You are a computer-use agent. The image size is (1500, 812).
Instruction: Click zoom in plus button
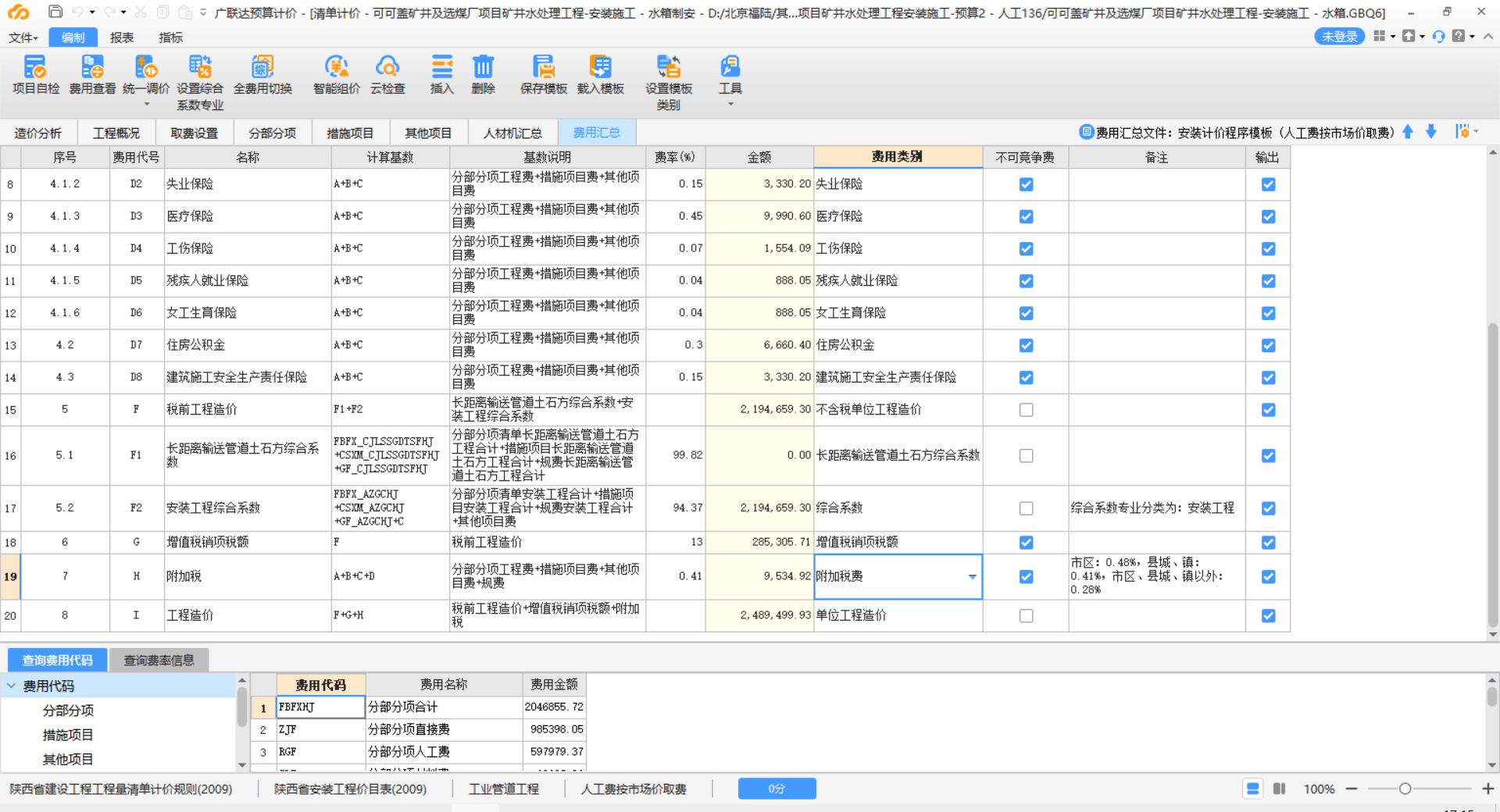point(1488,789)
